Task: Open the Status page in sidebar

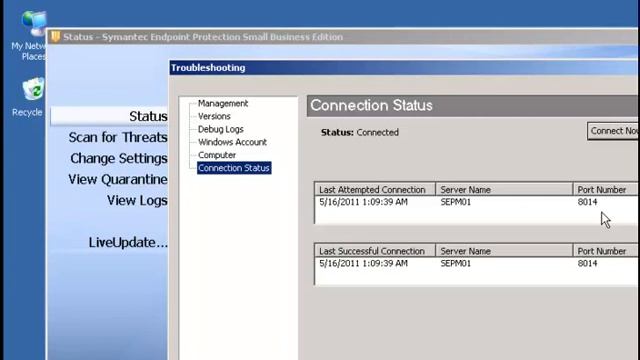Action: 148,116
